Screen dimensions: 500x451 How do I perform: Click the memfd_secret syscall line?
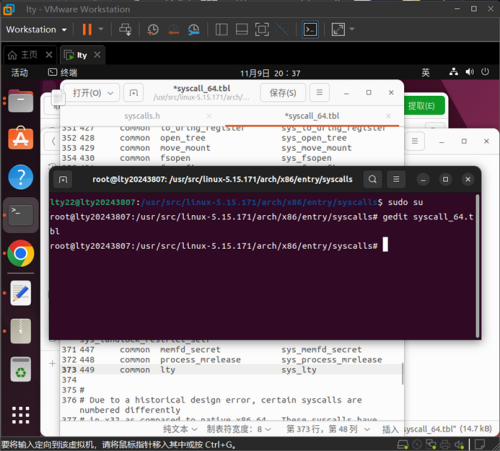tap(232, 350)
